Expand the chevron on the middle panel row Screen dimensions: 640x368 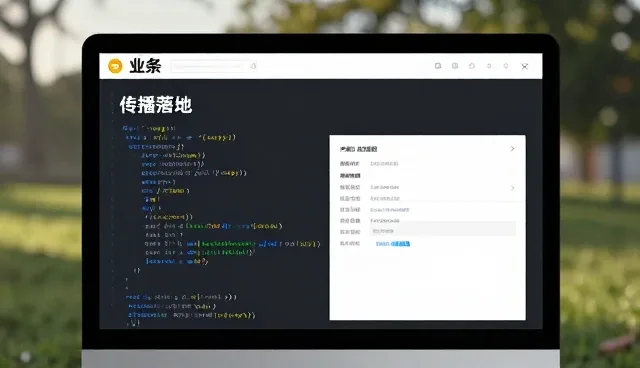pyautogui.click(x=512, y=188)
